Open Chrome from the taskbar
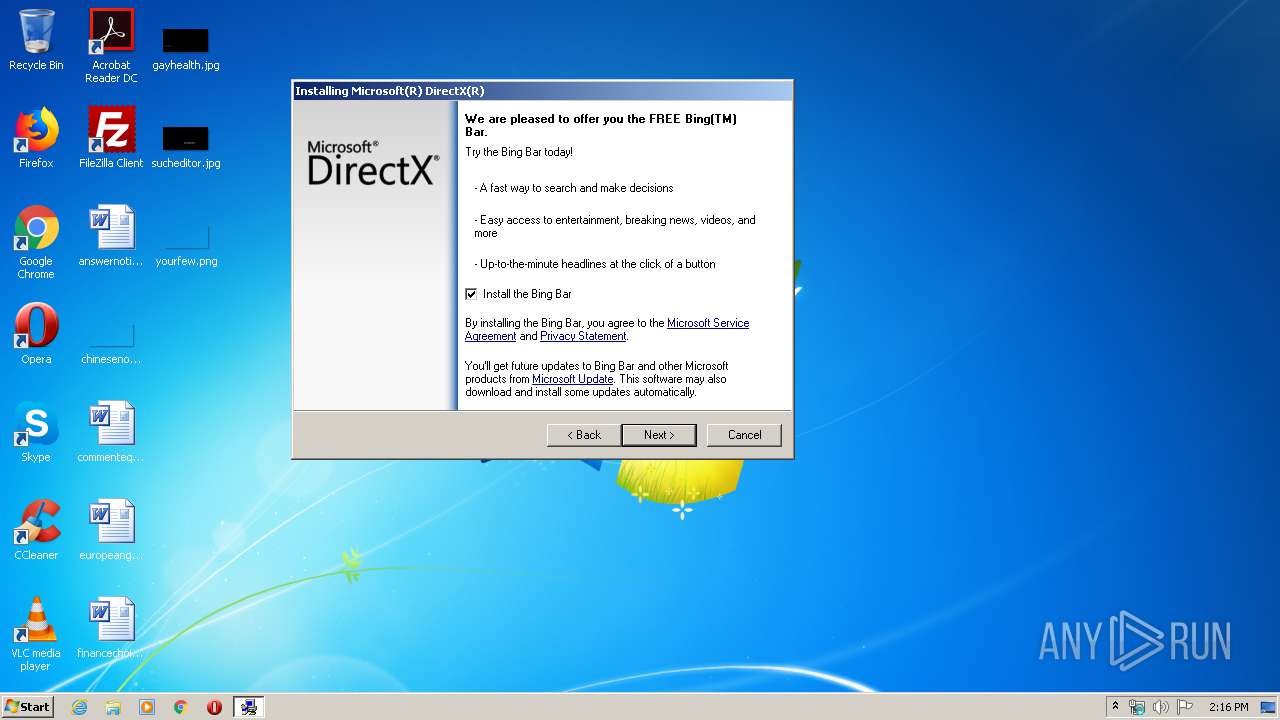The width and height of the screenshot is (1280, 720). pos(181,707)
